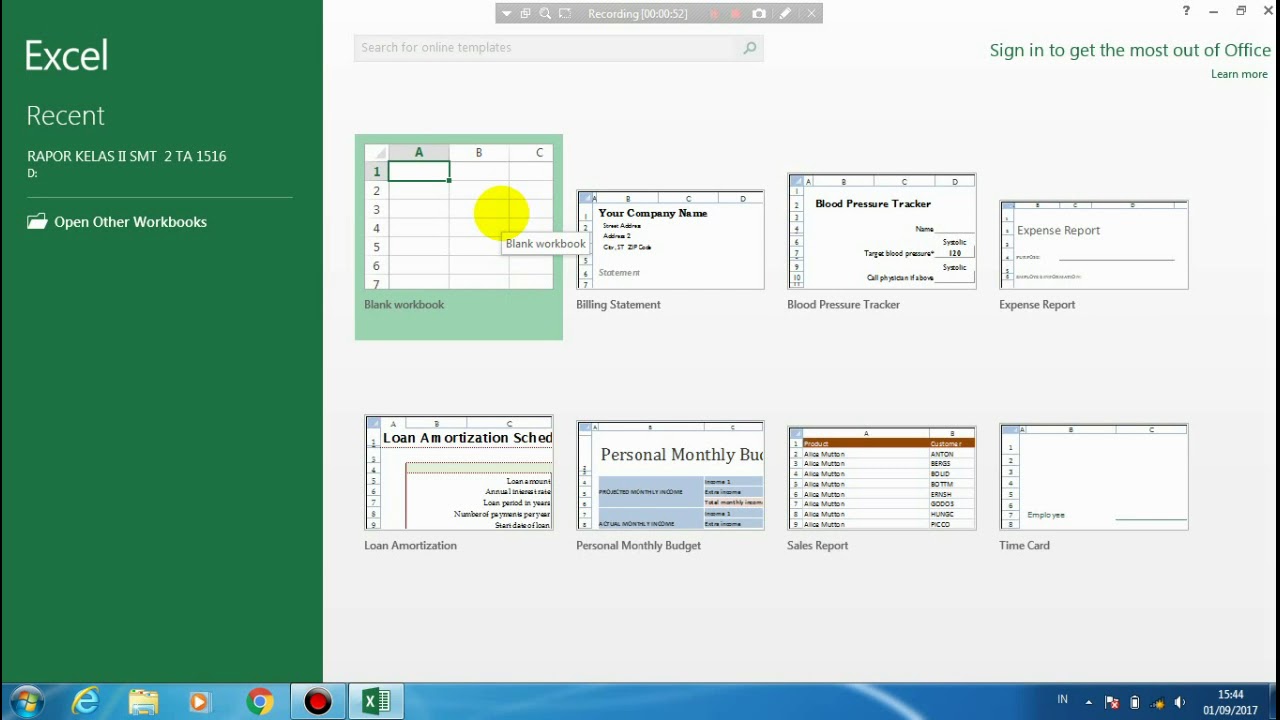
Task: Click the Expense Report label text
Action: point(1037,305)
